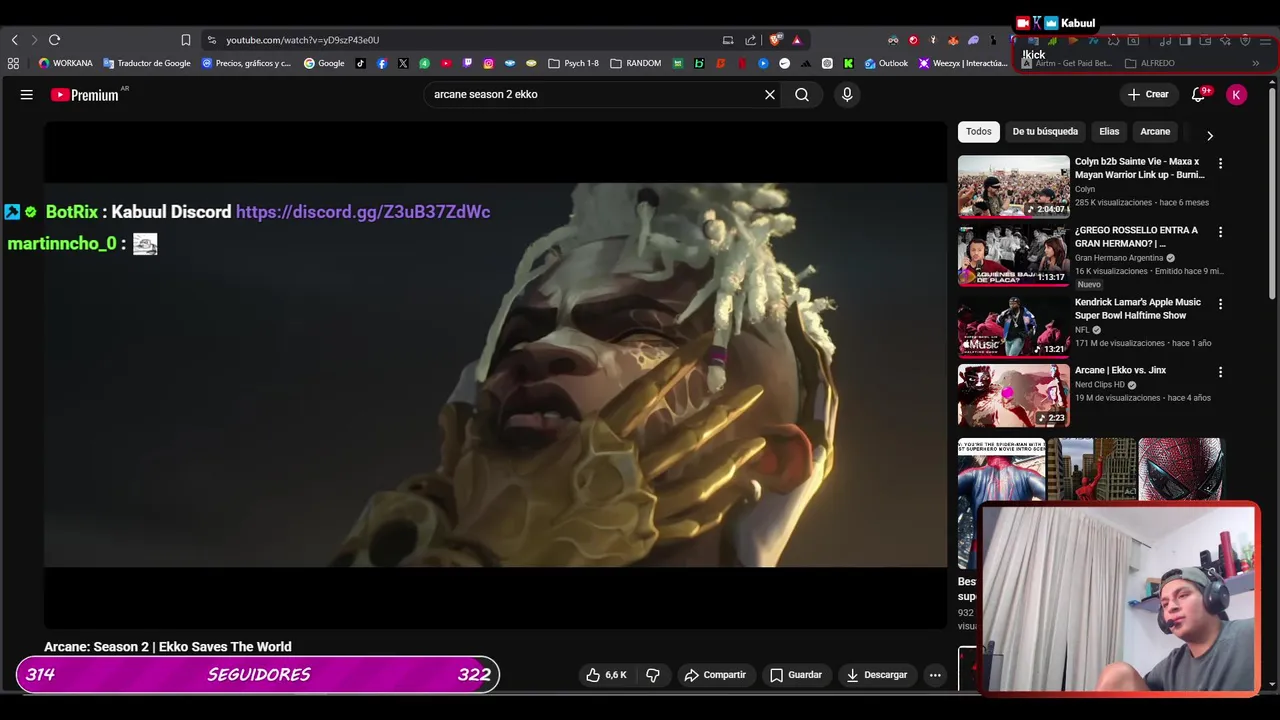1280x720 pixels.
Task: Open the Kick green K bookmark
Action: [848, 63]
